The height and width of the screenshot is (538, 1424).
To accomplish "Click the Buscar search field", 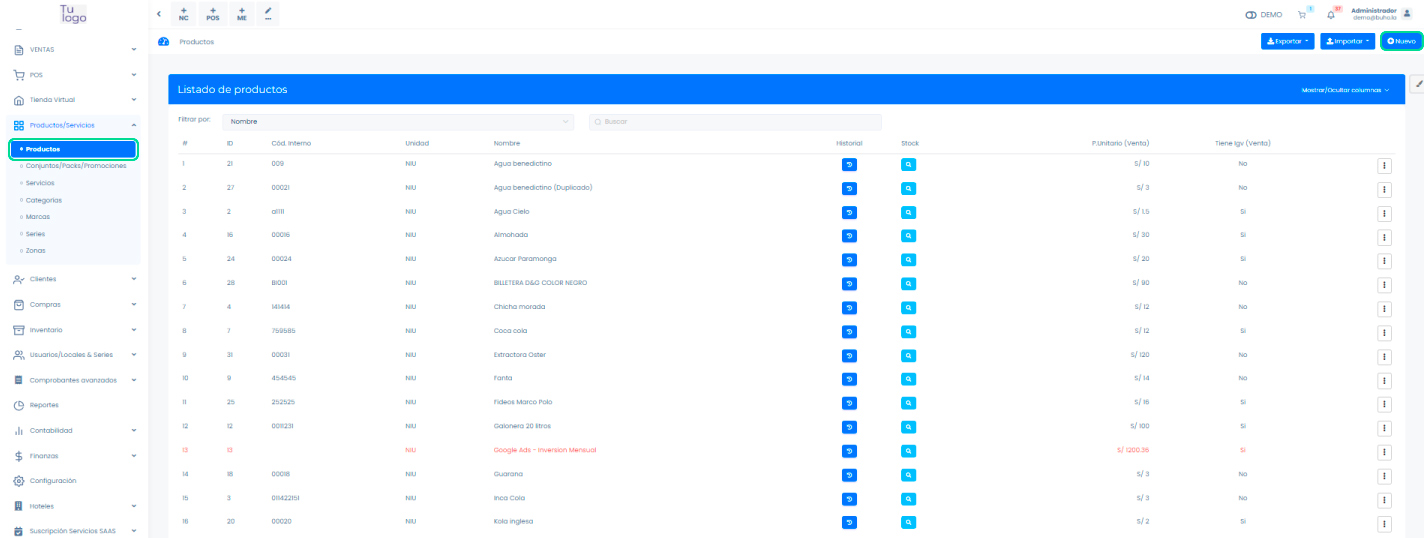I will pyautogui.click(x=735, y=122).
